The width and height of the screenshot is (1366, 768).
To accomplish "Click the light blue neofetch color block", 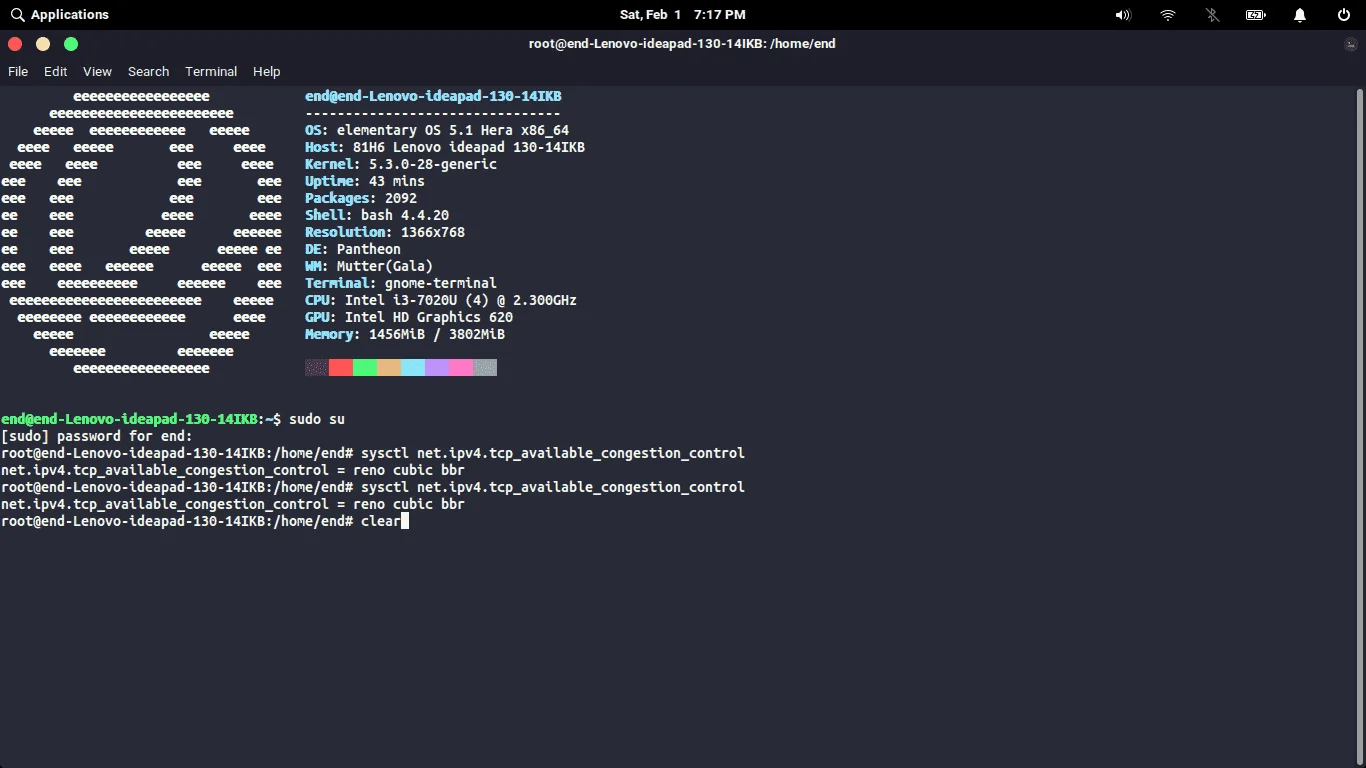I will (413, 368).
